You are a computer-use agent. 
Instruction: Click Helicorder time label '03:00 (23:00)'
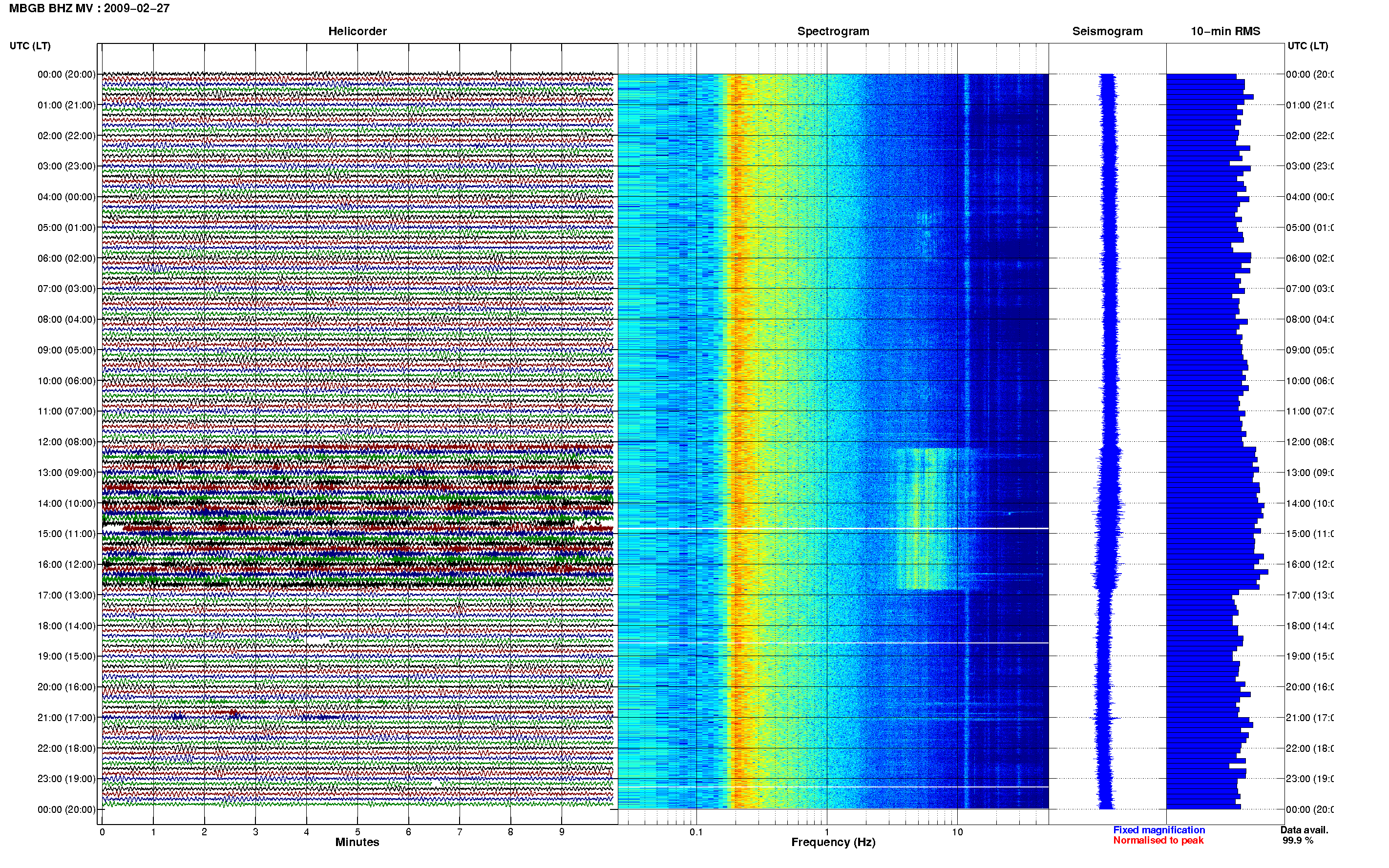[x=66, y=166]
